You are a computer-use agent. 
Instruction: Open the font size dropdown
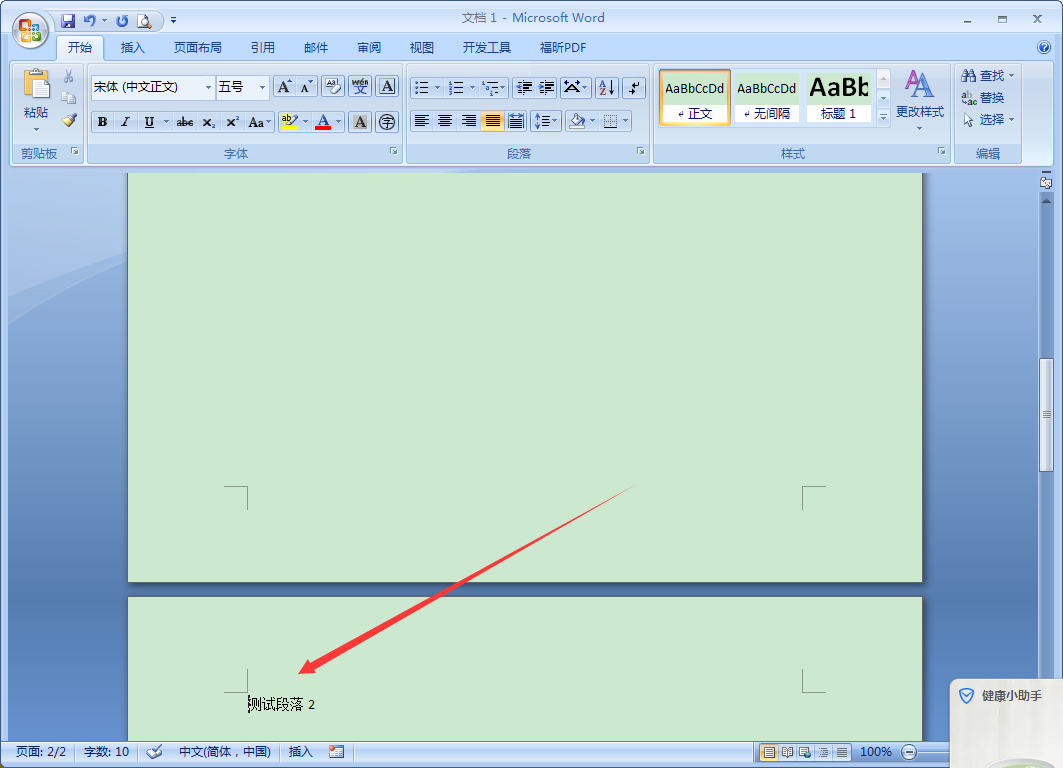pyautogui.click(x=264, y=87)
